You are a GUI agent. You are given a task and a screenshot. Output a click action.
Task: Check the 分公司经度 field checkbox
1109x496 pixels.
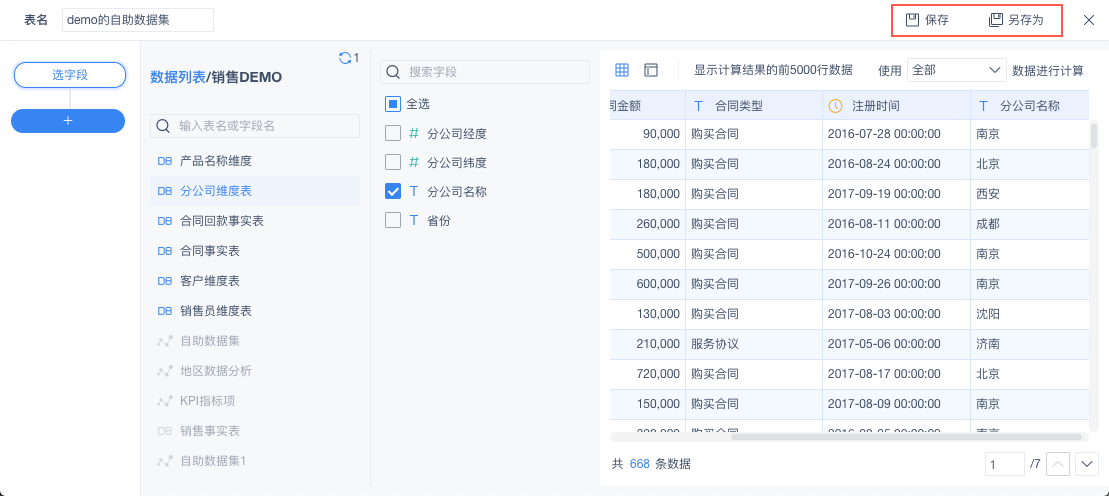click(x=393, y=133)
